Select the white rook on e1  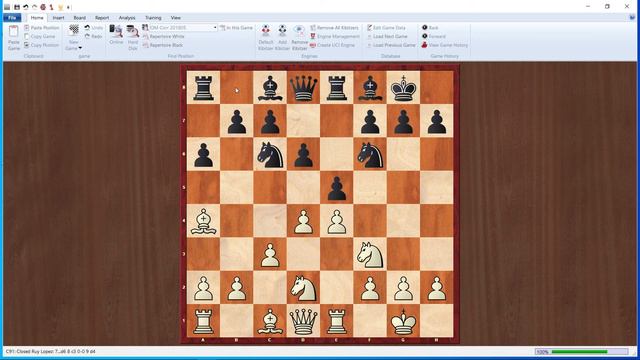point(337,321)
